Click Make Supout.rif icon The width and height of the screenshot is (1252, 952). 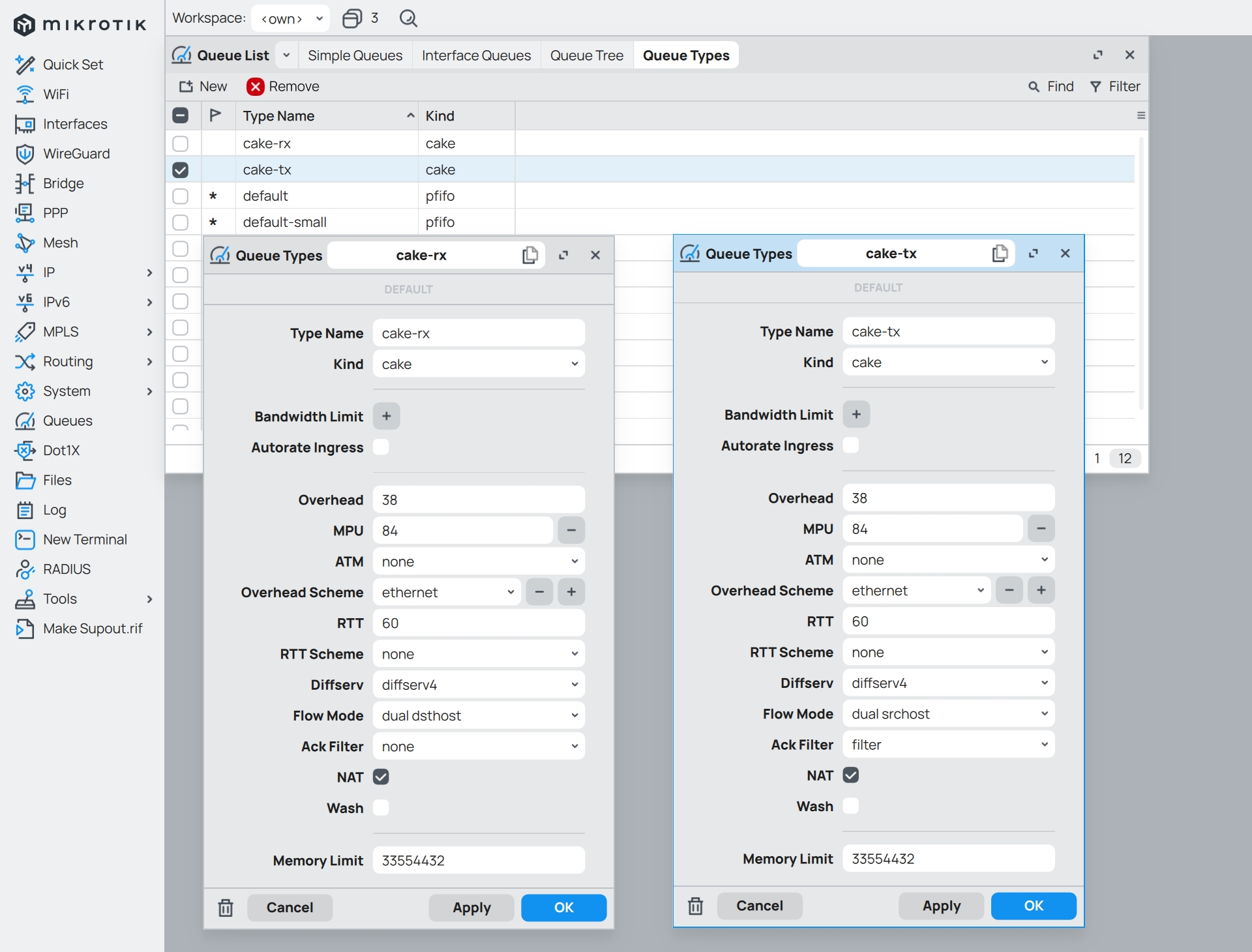click(x=25, y=629)
